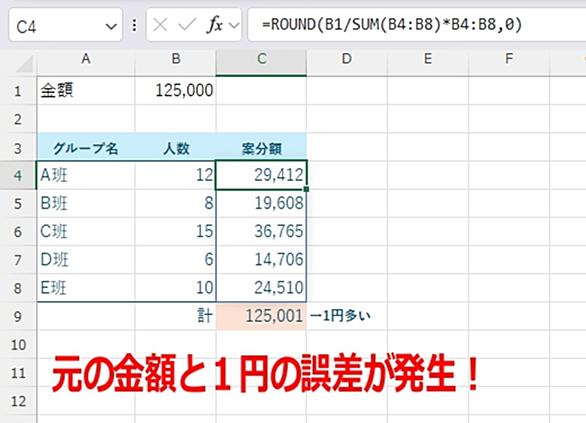This screenshot has width=586, height=423.
Task: Click the 人数 cell with 12
Action: tap(176, 175)
